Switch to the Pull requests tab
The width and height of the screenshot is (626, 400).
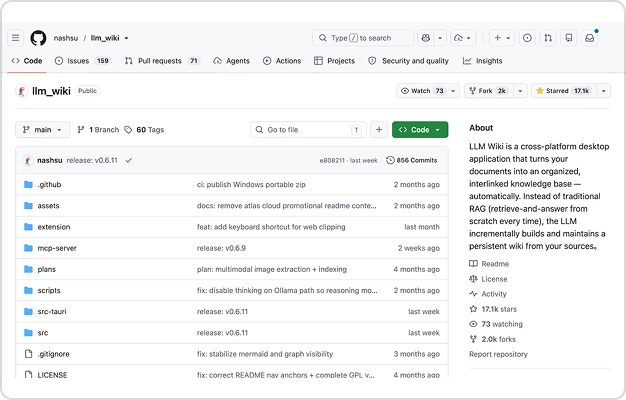162,61
